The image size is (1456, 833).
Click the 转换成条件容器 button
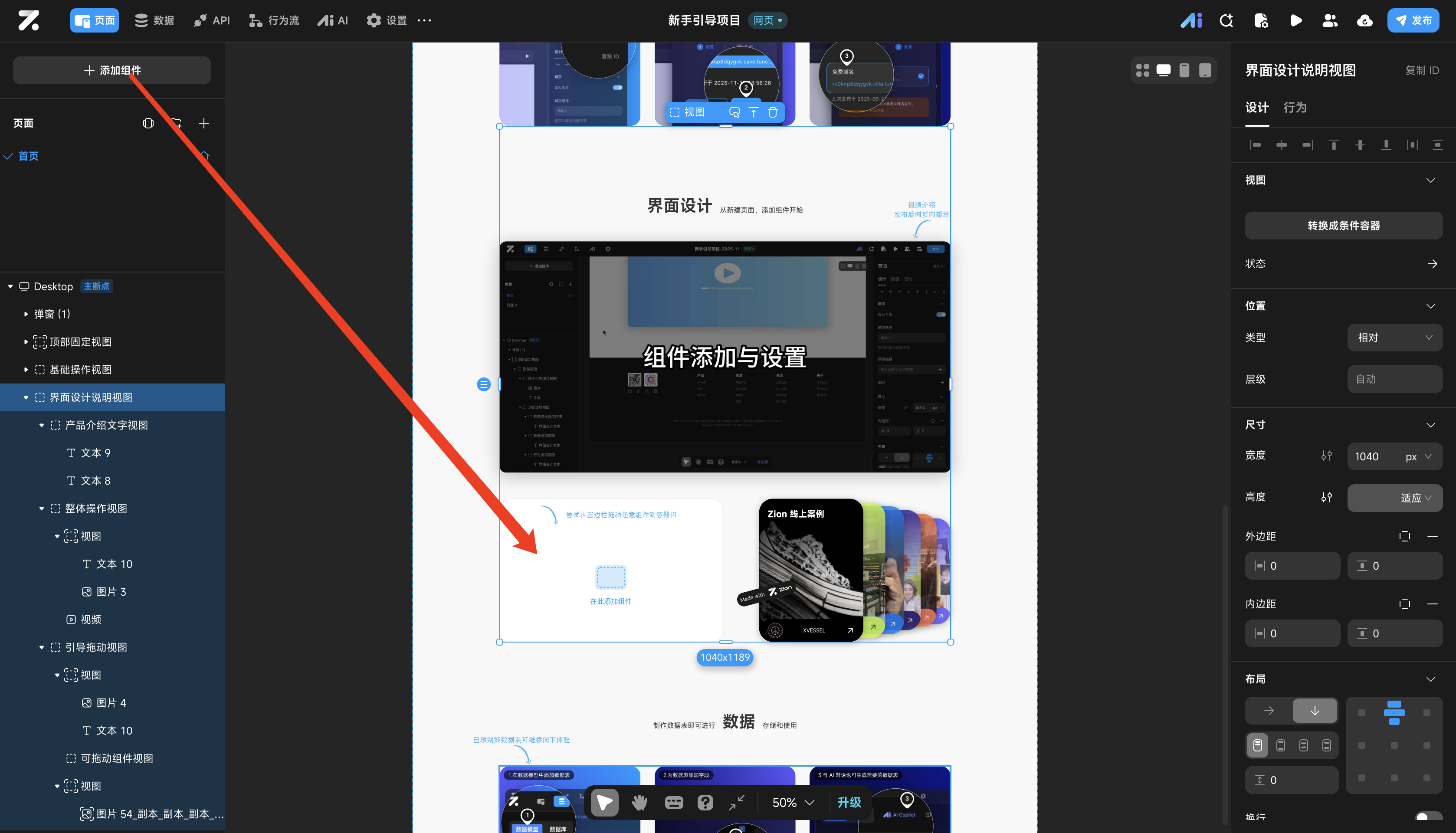point(1343,226)
